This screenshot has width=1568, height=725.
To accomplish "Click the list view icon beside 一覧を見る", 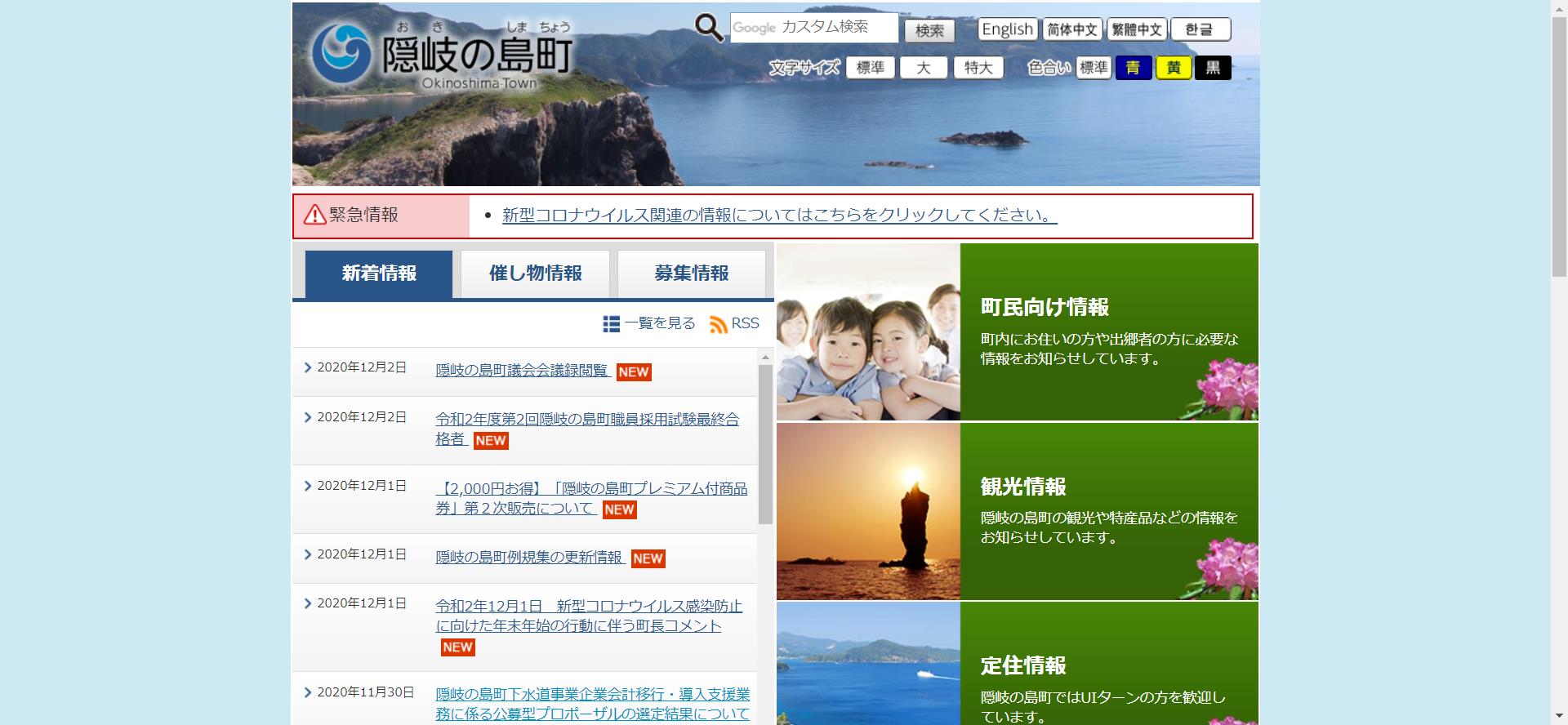I will pos(611,324).
